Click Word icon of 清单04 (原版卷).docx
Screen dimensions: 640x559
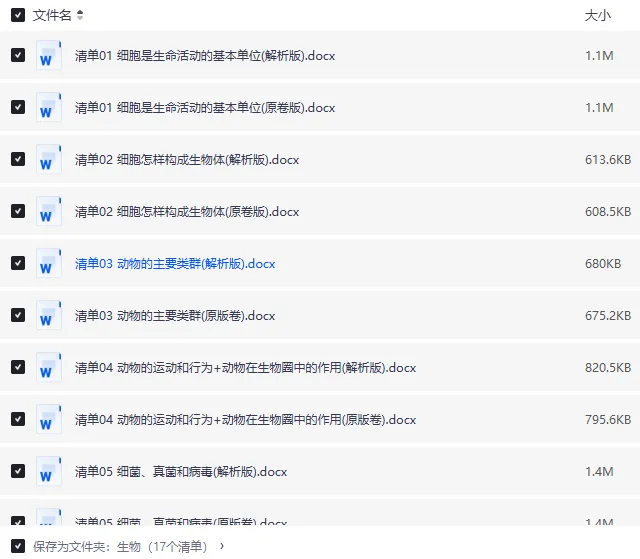tap(49, 419)
